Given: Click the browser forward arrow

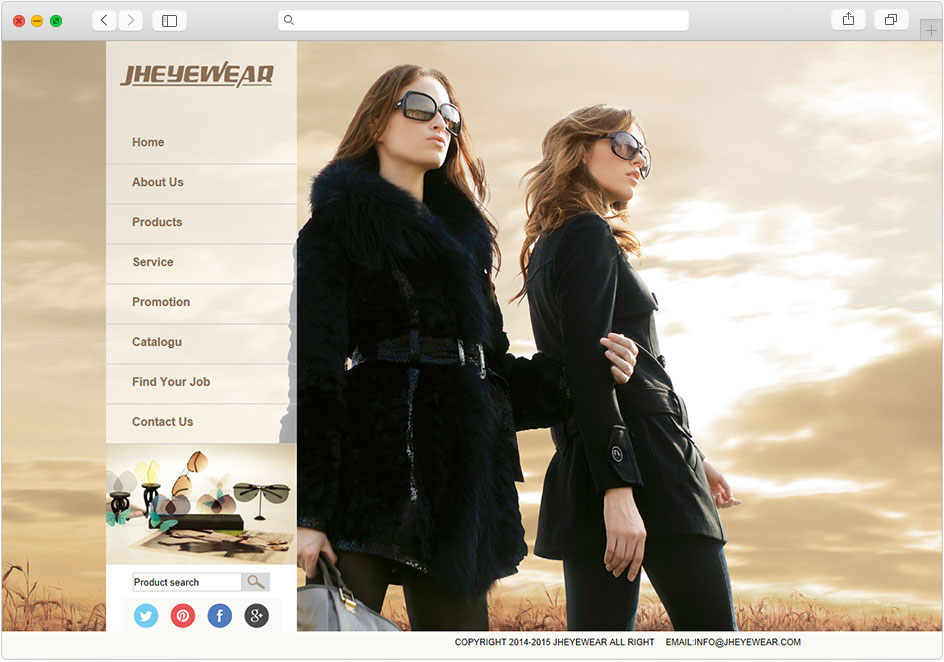Looking at the screenshot, I should (x=131, y=20).
